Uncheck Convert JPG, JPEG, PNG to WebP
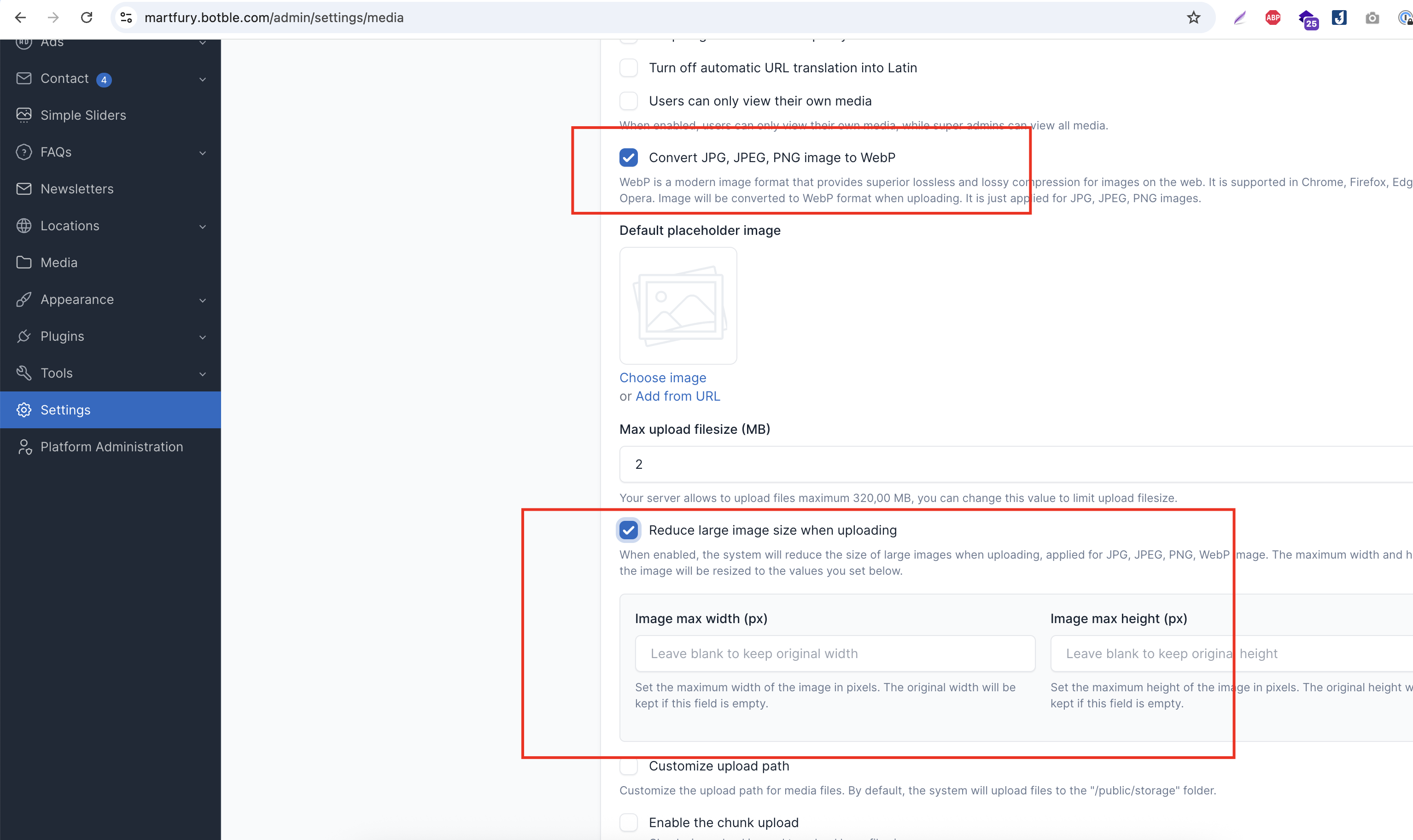 628,157
